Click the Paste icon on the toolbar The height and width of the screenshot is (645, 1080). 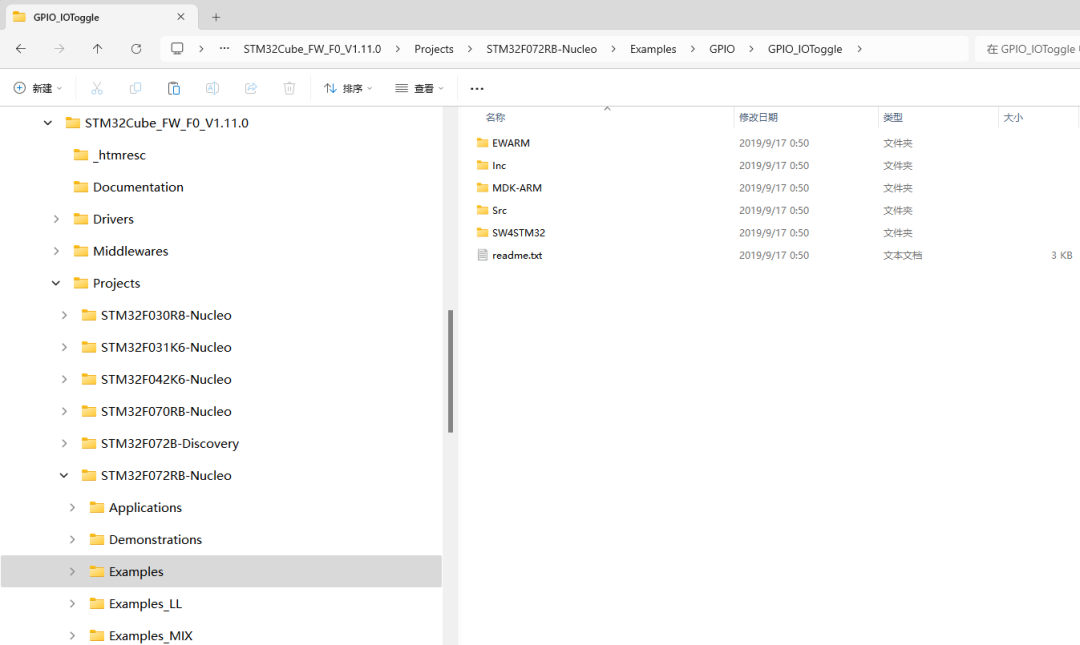173,88
